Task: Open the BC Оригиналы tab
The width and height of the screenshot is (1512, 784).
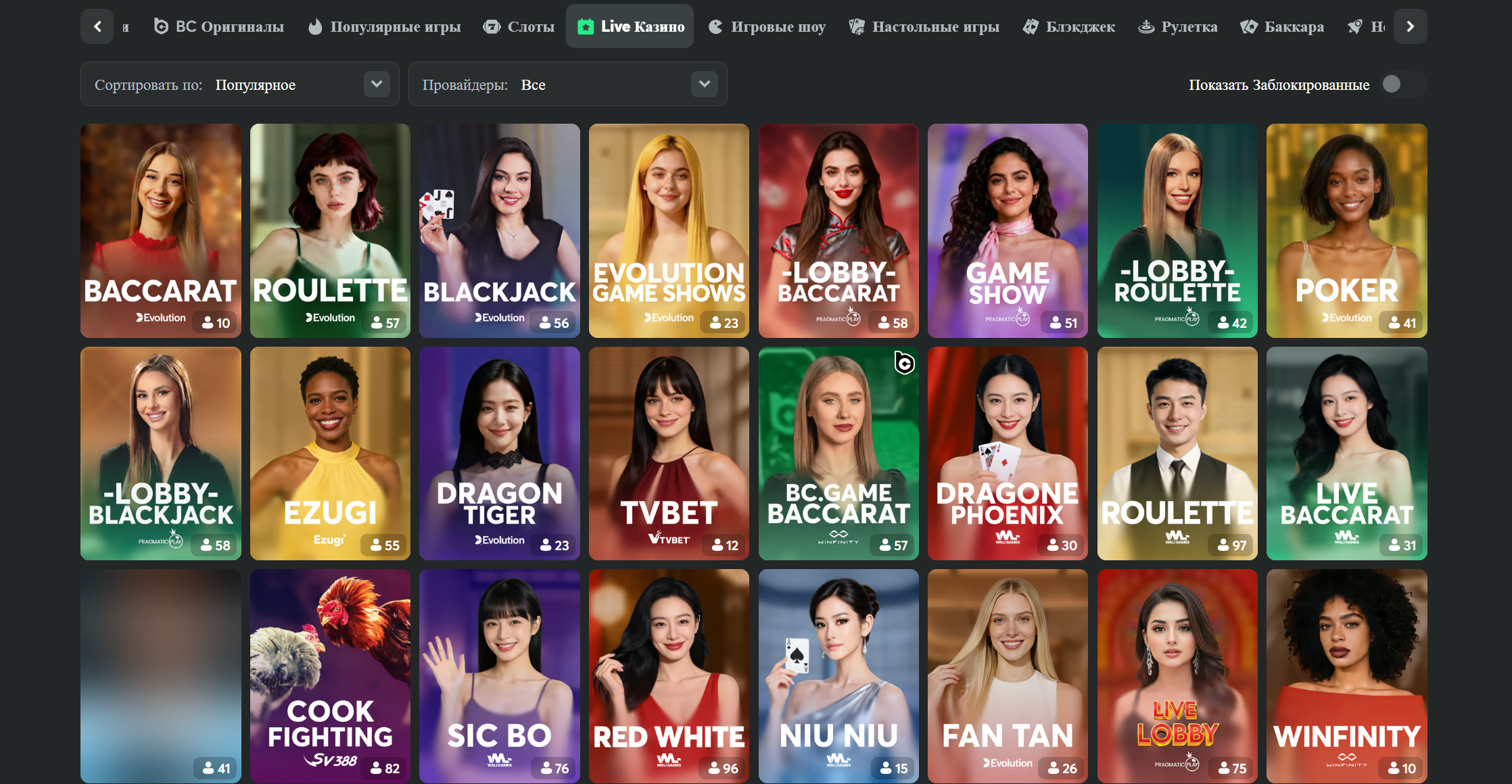Action: coord(219,26)
